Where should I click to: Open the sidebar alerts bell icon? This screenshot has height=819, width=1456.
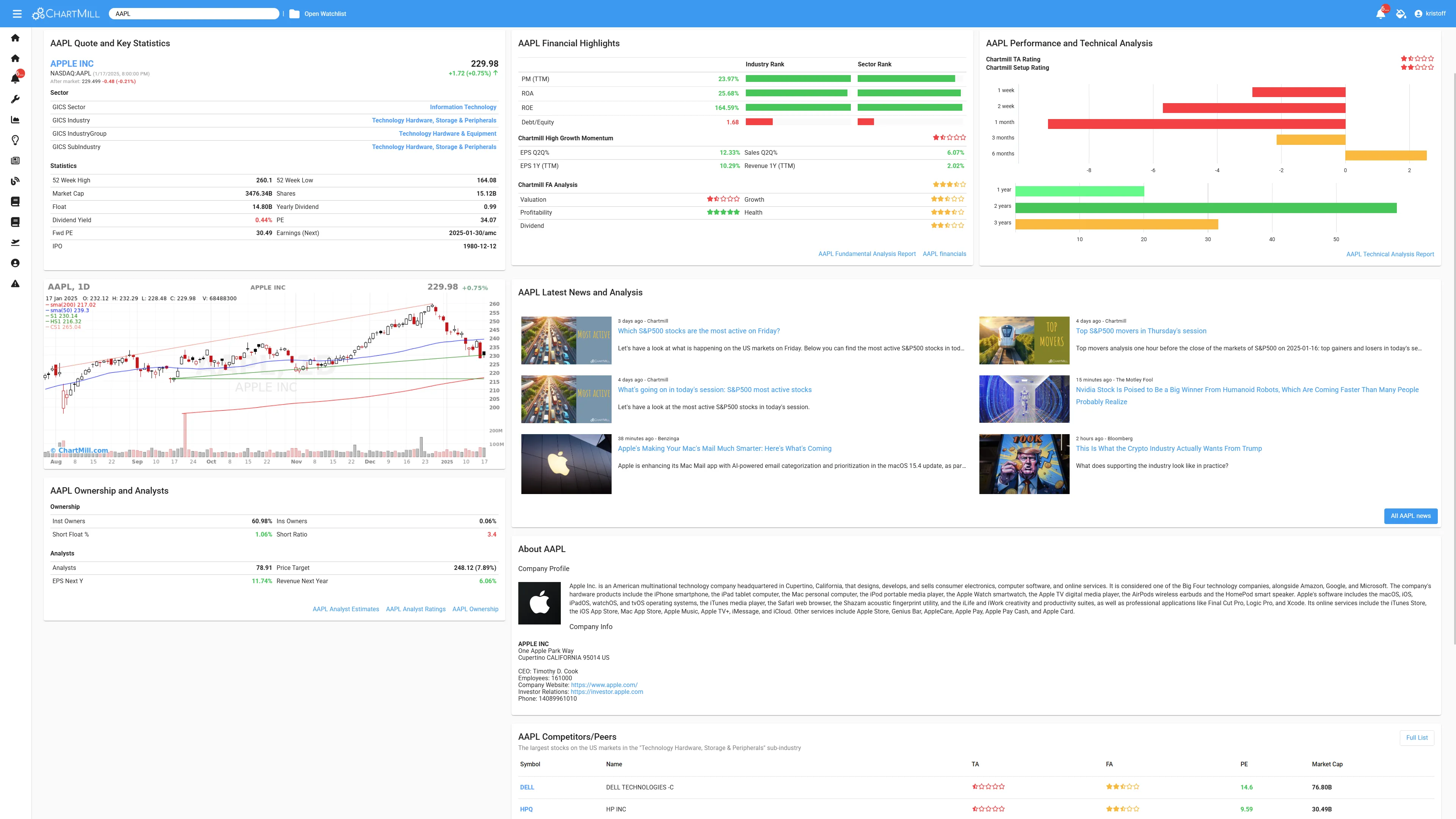tap(15, 78)
